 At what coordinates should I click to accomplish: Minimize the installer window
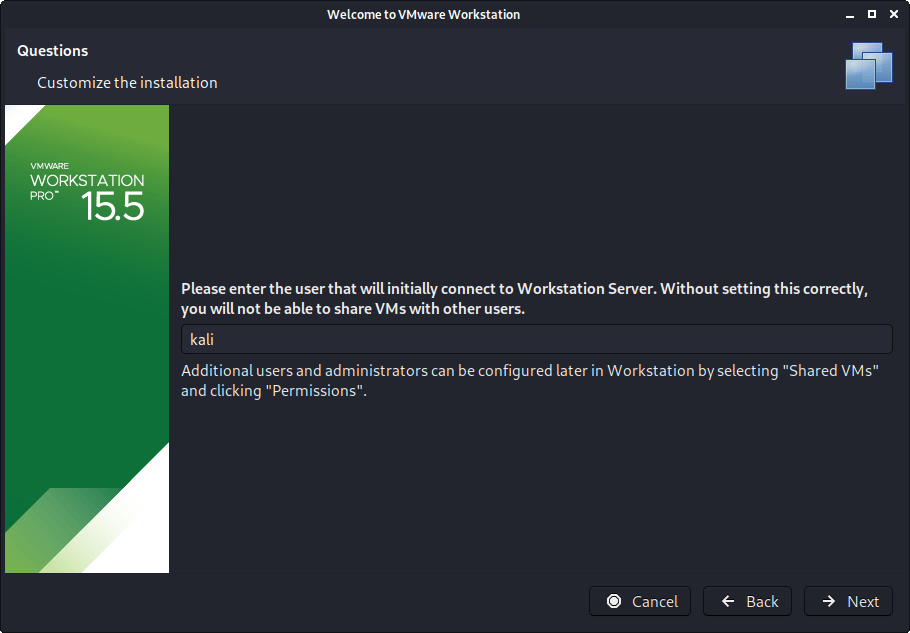[850, 14]
